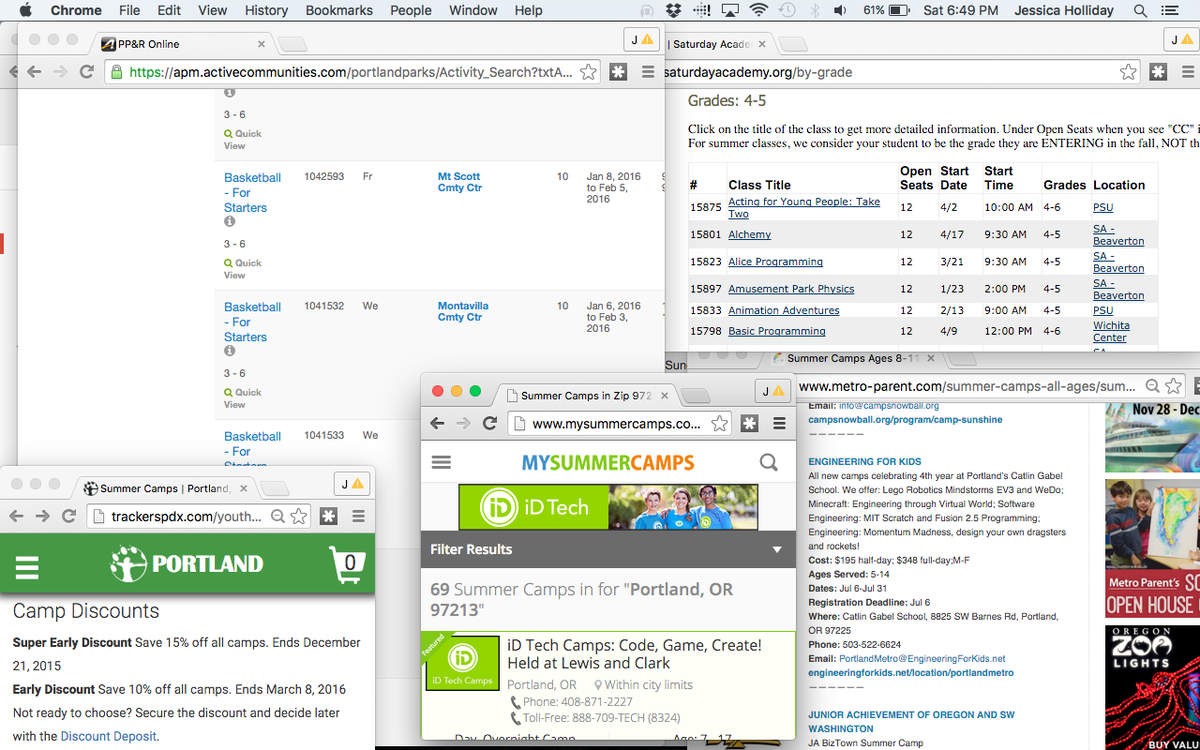
Task: Open the Bookmarks menu
Action: (x=339, y=10)
